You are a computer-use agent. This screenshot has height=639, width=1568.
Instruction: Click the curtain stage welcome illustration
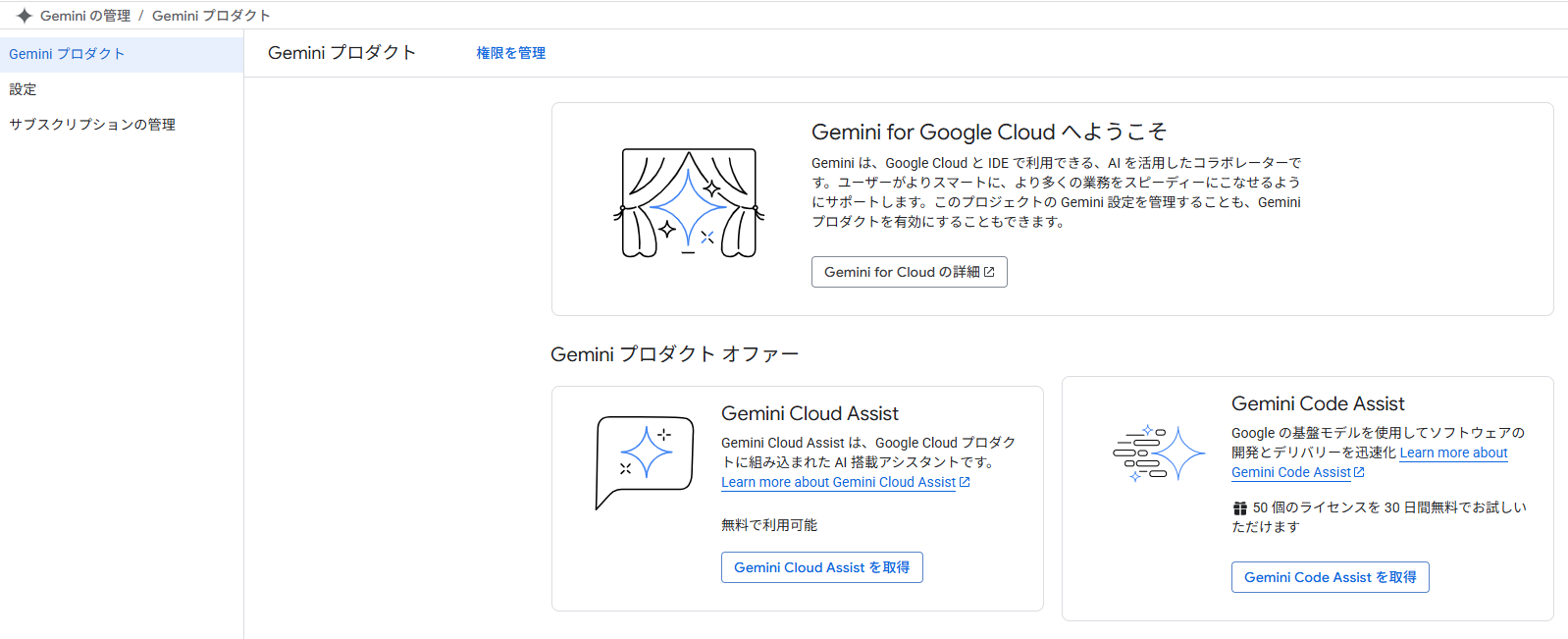(689, 203)
